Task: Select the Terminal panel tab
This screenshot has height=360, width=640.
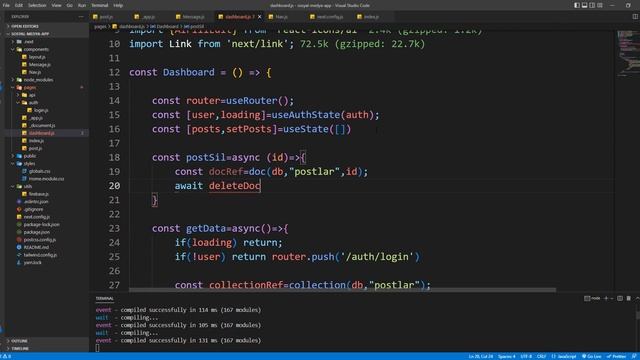Action: [105, 299]
